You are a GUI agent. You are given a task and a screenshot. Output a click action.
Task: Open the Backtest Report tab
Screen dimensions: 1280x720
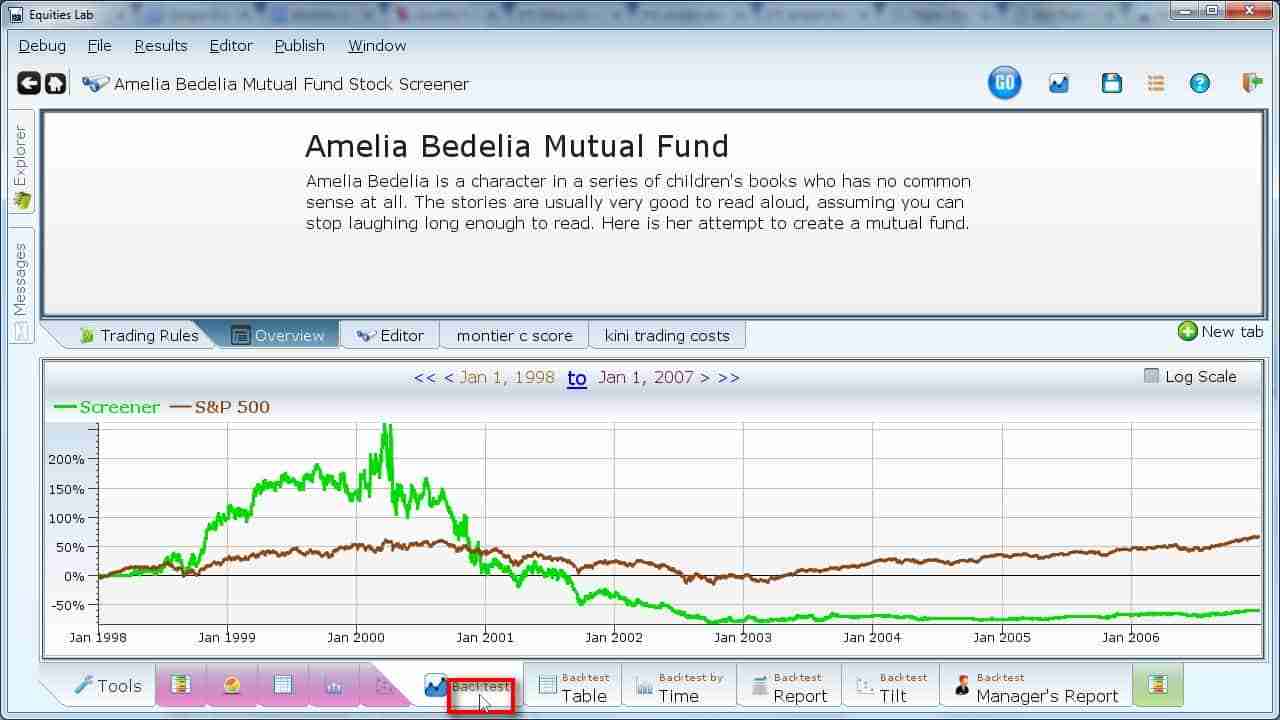(789, 687)
